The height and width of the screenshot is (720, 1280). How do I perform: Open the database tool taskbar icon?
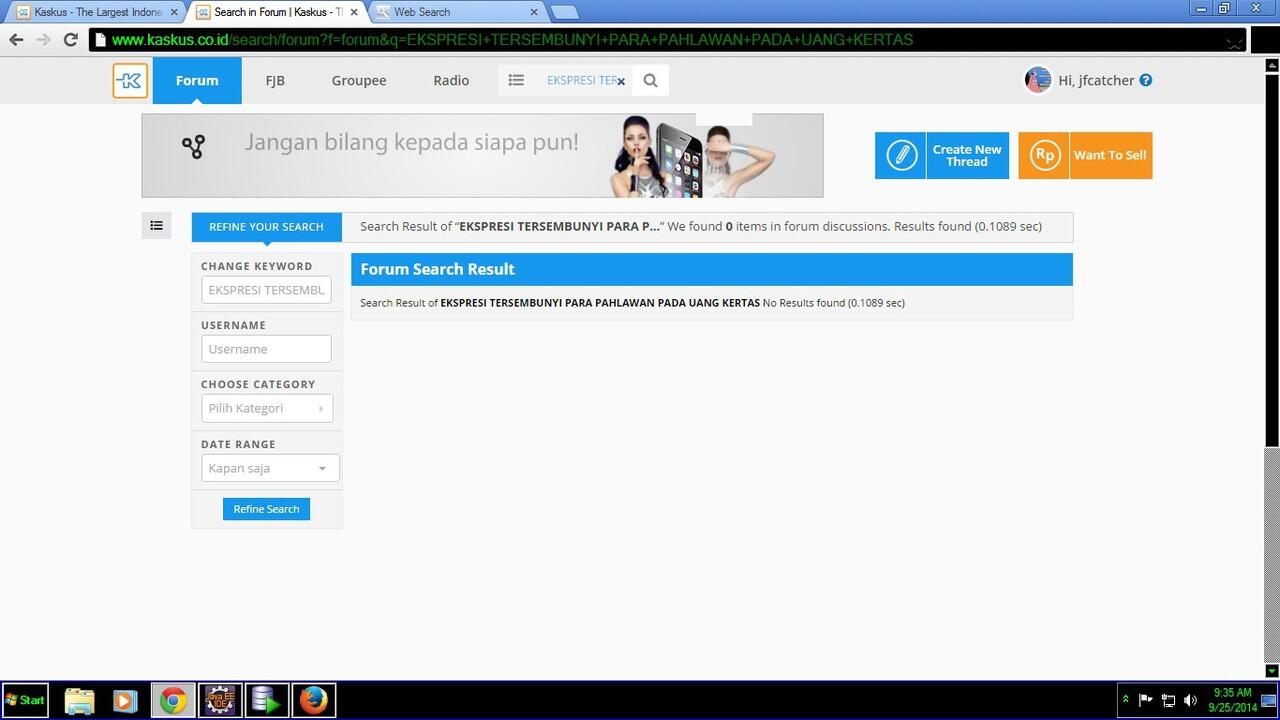tap(266, 700)
